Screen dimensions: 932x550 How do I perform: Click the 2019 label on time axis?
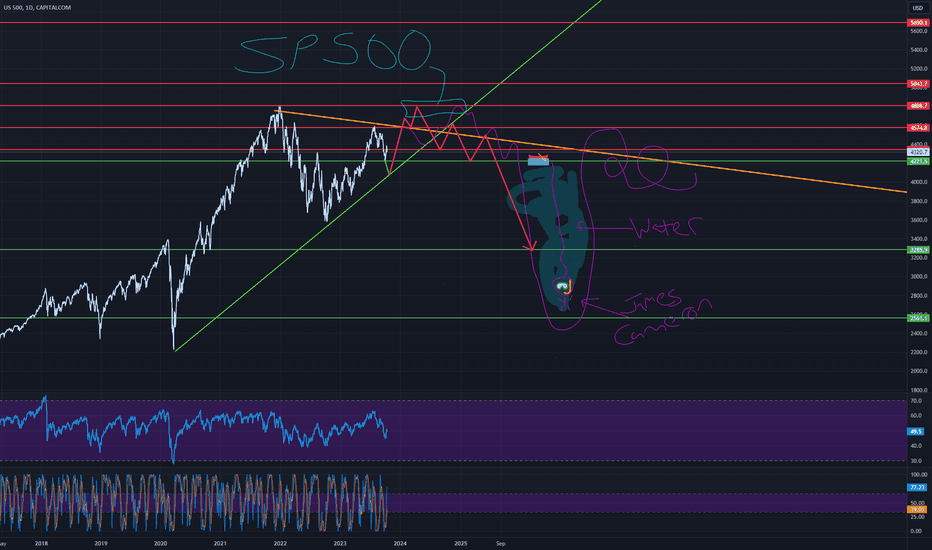[x=101, y=543]
